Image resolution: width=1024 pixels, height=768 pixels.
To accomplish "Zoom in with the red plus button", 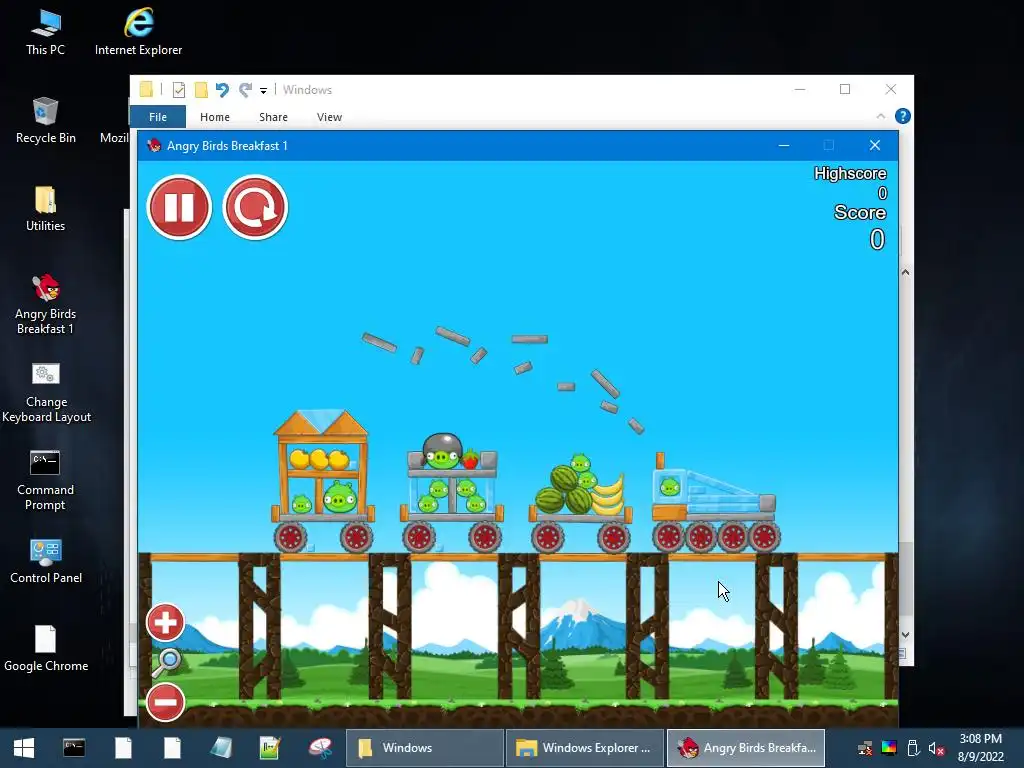I will [165, 622].
